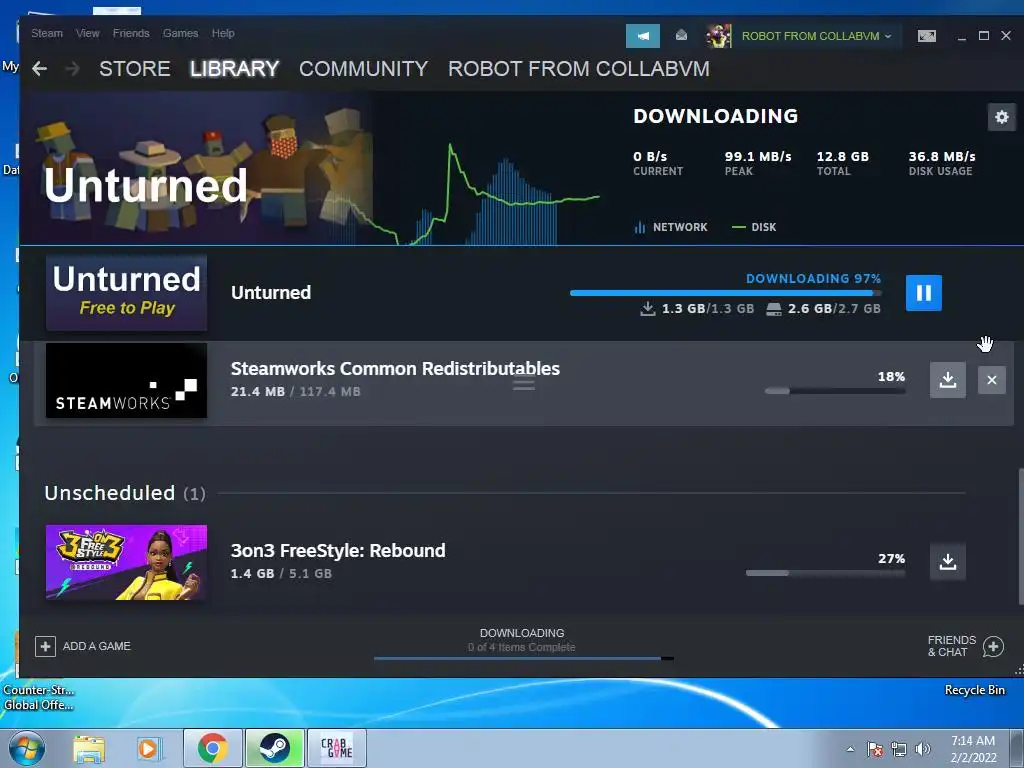
Task: Click the volume speaker tray icon
Action: (x=923, y=749)
